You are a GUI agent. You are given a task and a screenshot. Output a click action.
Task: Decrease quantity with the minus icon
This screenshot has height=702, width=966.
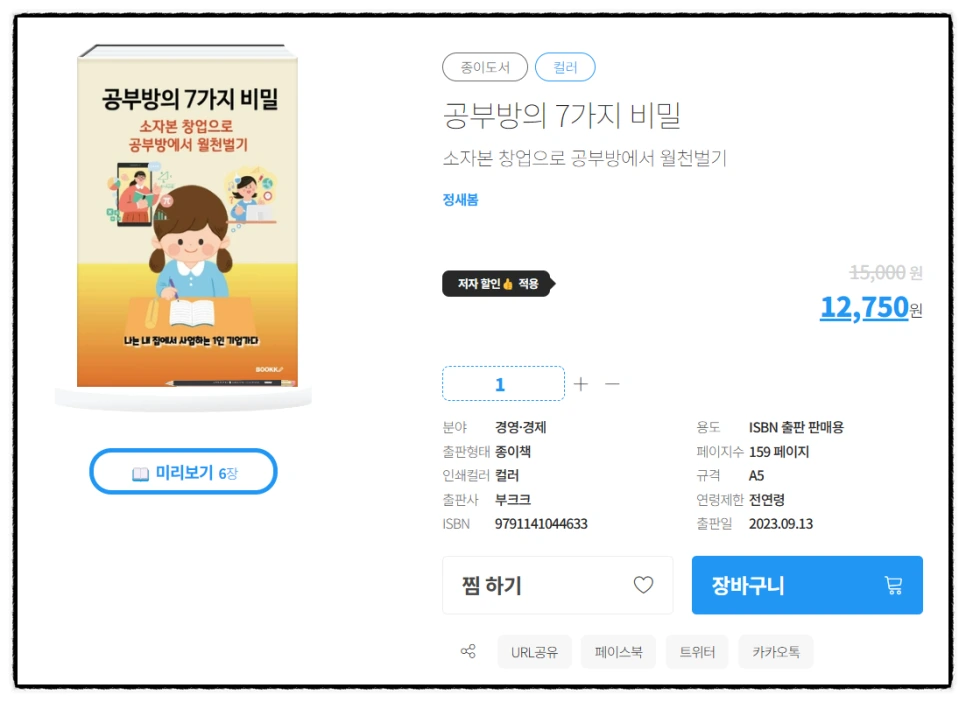click(612, 384)
